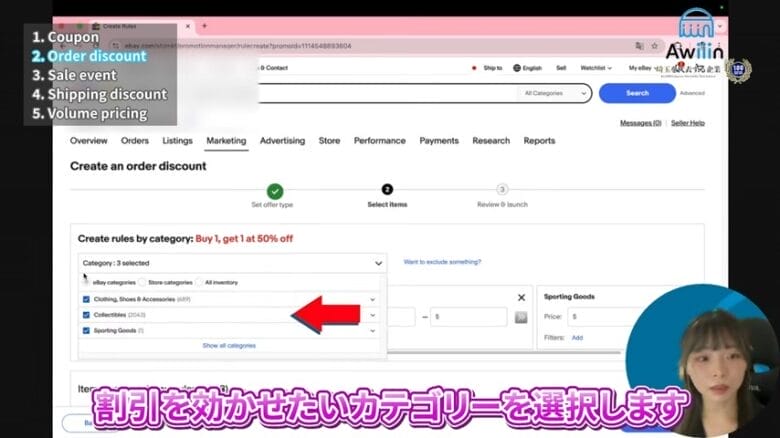Click the Ship to option
This screenshot has height=438, width=780.
[492, 68]
